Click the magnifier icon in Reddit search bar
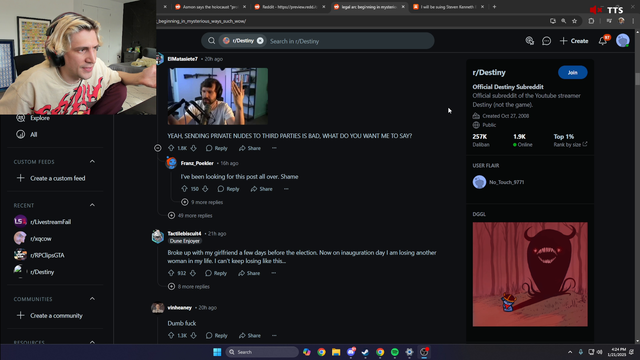Image resolution: width=640 pixels, height=360 pixels. click(211, 41)
